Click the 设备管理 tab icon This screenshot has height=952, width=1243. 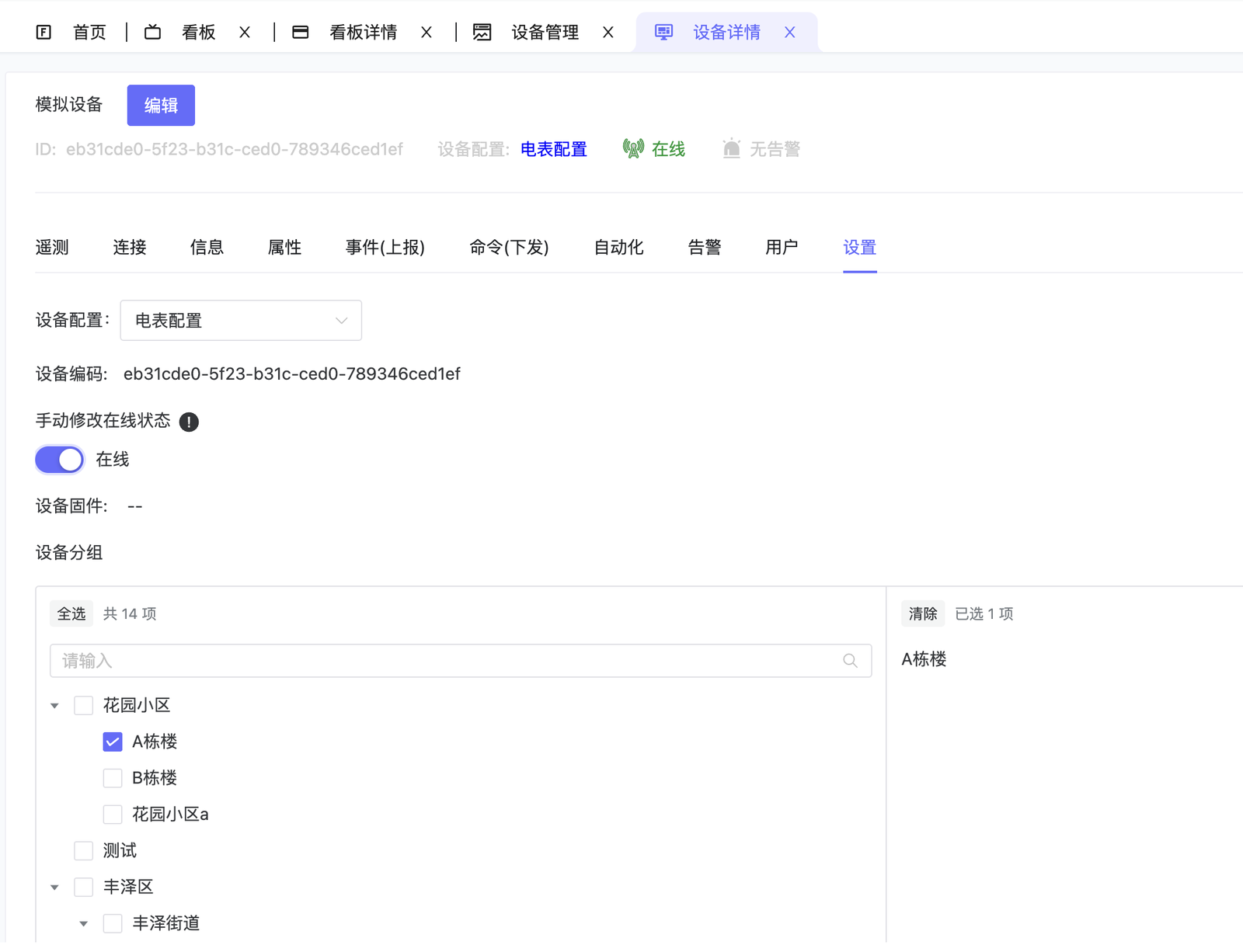pyautogui.click(x=482, y=32)
